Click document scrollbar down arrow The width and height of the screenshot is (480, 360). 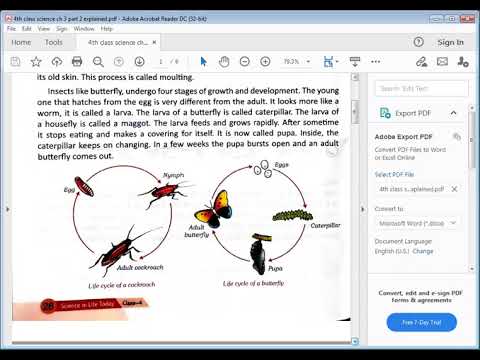point(355,341)
